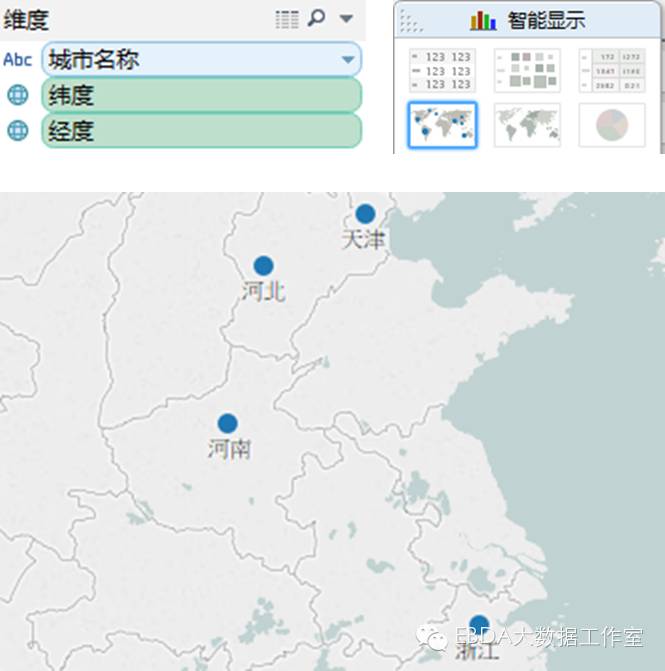Choose the pie chart type
This screenshot has height=671, width=665.
[x=612, y=125]
